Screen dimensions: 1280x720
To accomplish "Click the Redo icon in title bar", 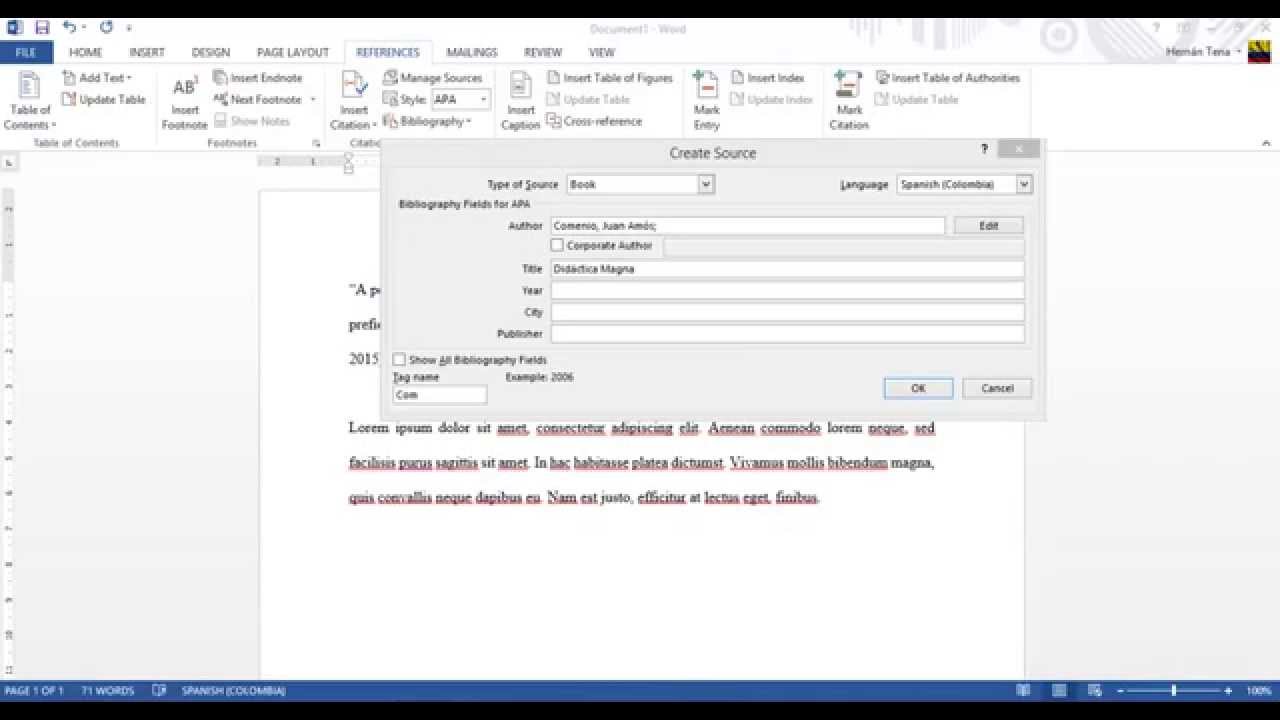I will [x=106, y=28].
